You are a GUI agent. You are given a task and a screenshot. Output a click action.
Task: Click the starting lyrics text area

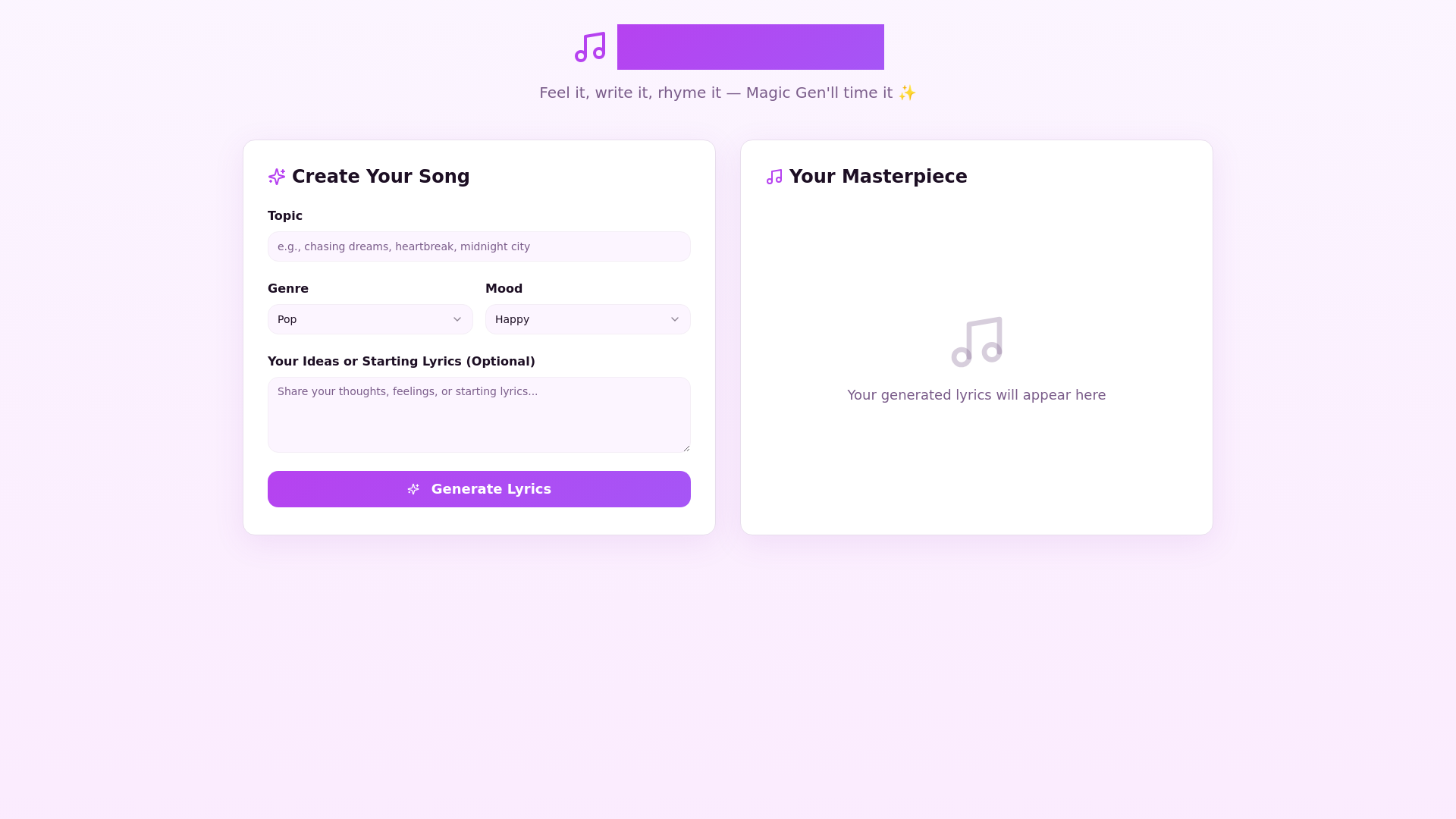point(479,414)
